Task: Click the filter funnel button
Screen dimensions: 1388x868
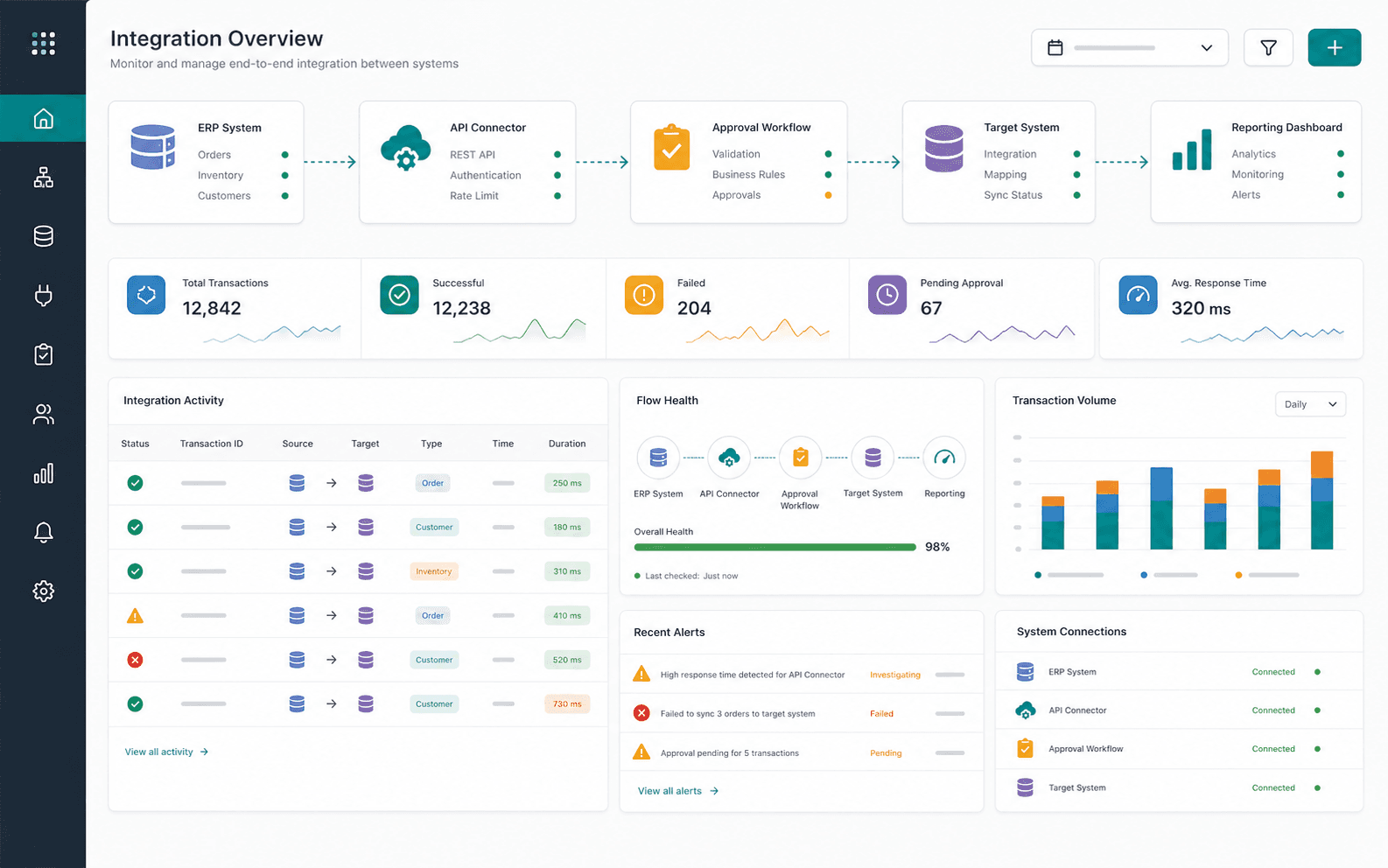Action: [x=1268, y=47]
